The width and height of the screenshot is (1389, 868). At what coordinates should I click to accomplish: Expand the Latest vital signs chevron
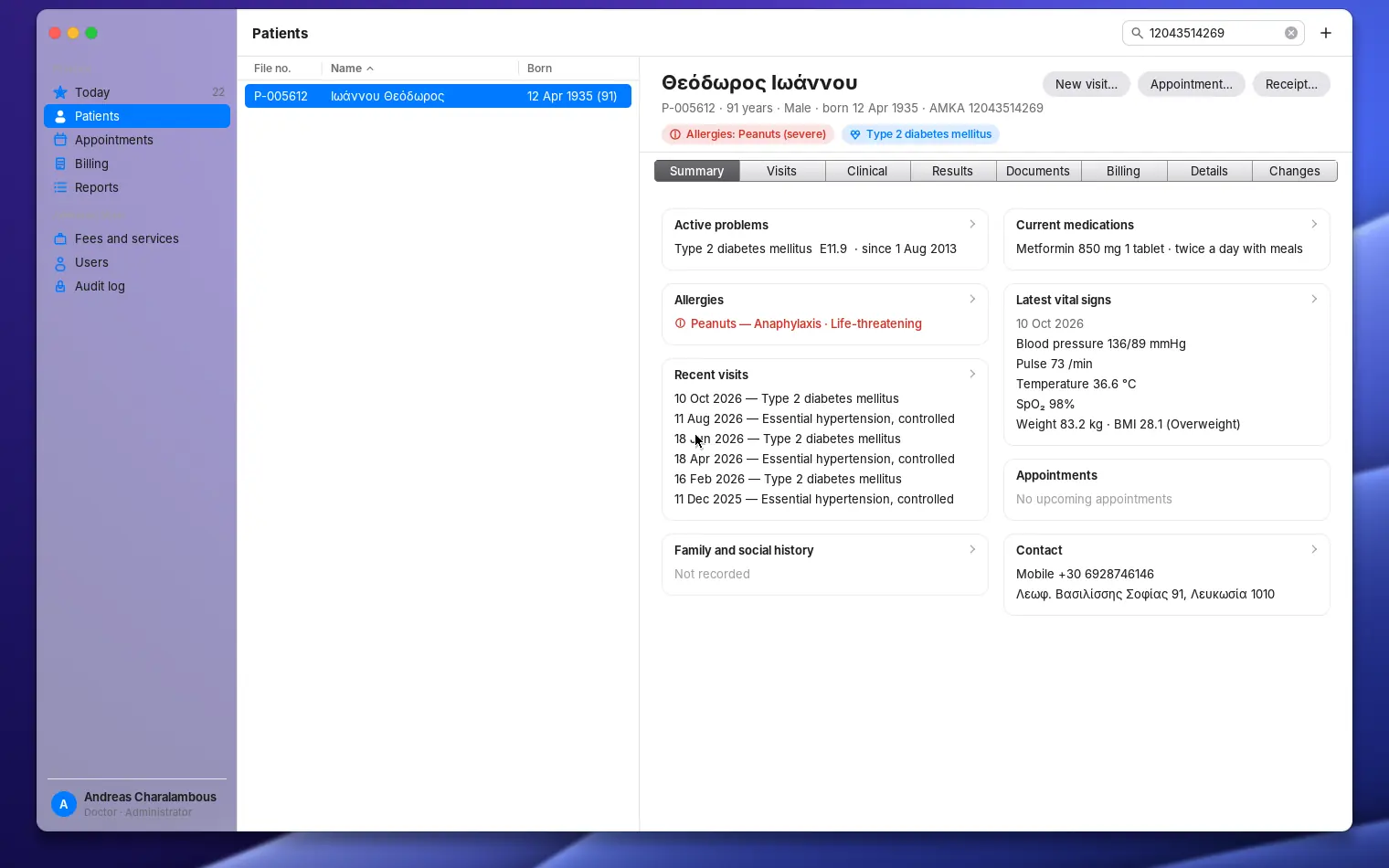click(1314, 299)
